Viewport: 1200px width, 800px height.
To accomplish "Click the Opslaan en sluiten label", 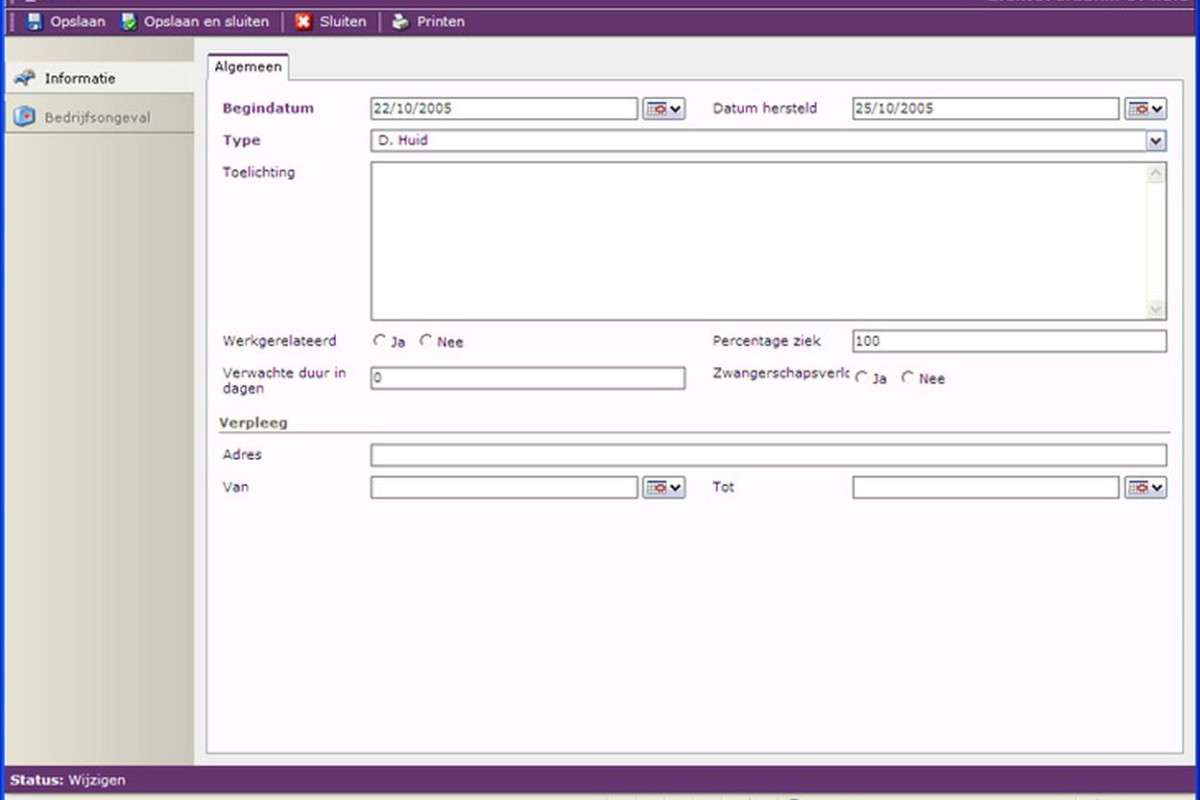I will click(206, 21).
